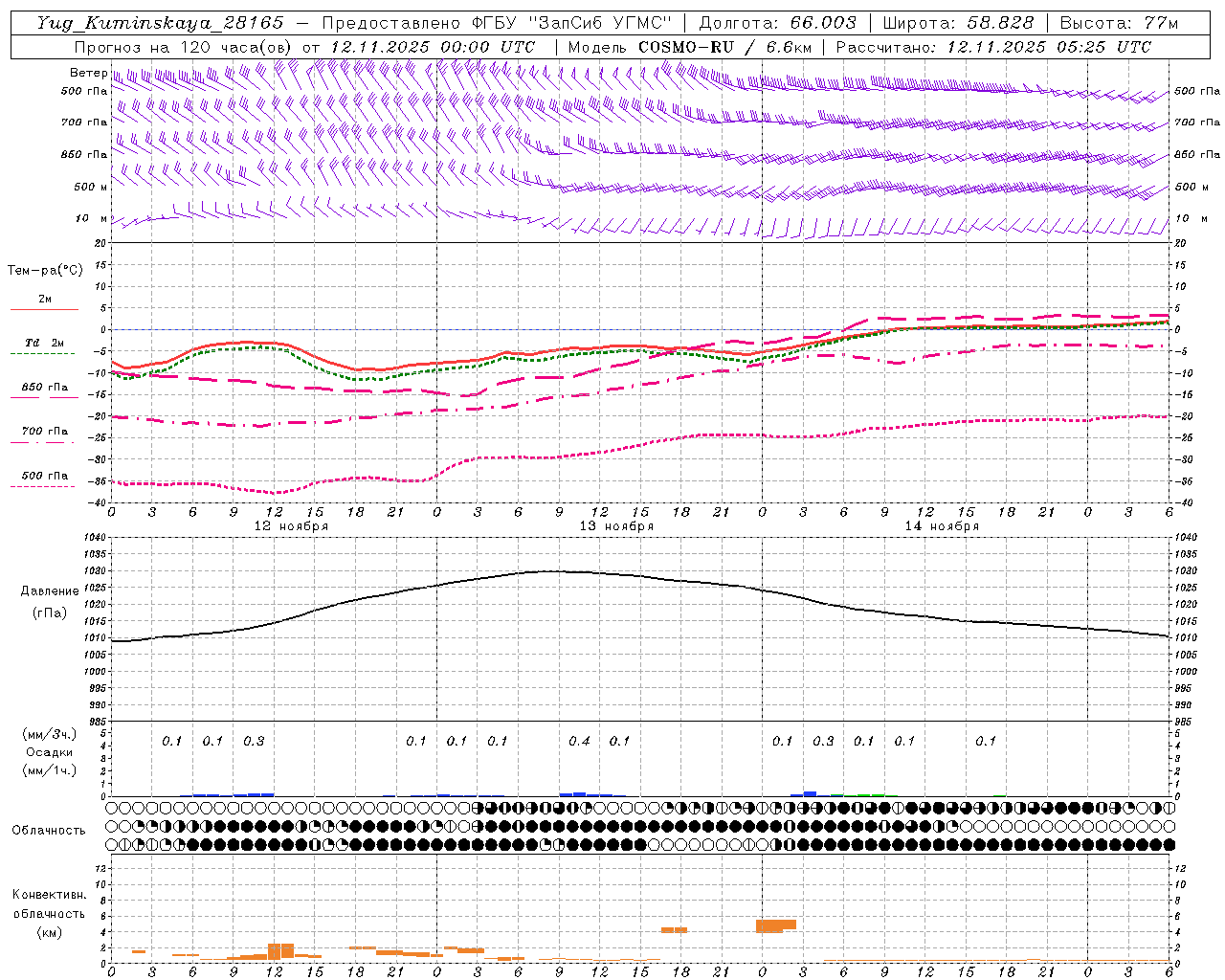The image size is (1225, 980).
Task: Click the 700 гПа temperature legend entry
Action: pyautogui.click(x=45, y=432)
